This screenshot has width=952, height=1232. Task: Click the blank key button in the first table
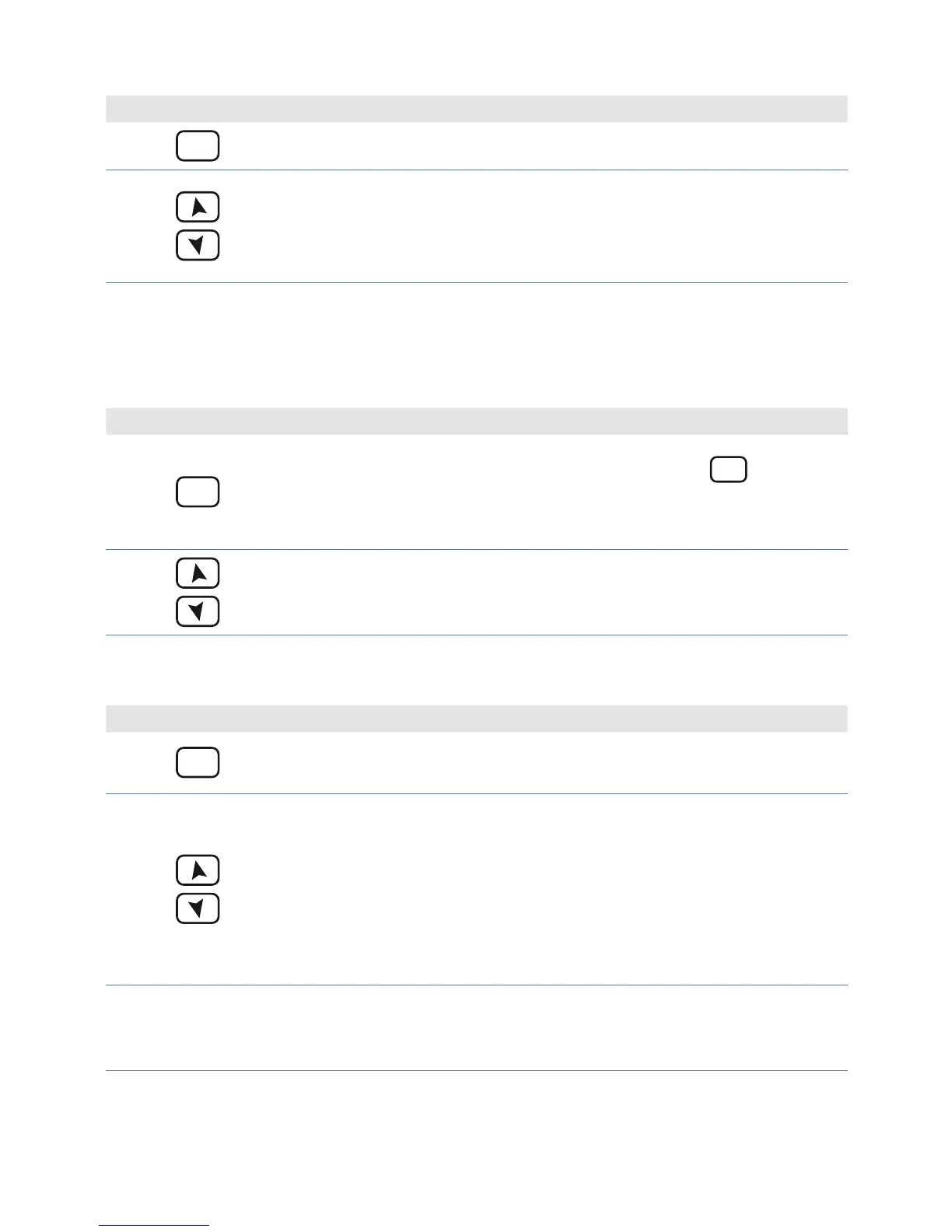point(198,146)
